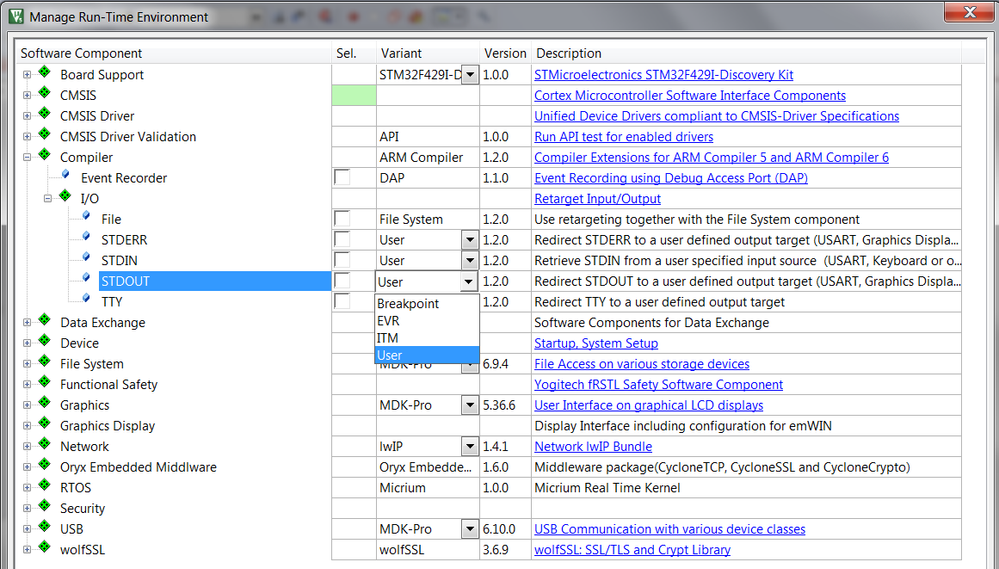The height and width of the screenshot is (569, 999).
Task: Click the blue component icon beside STDOUT
Action: point(86,278)
